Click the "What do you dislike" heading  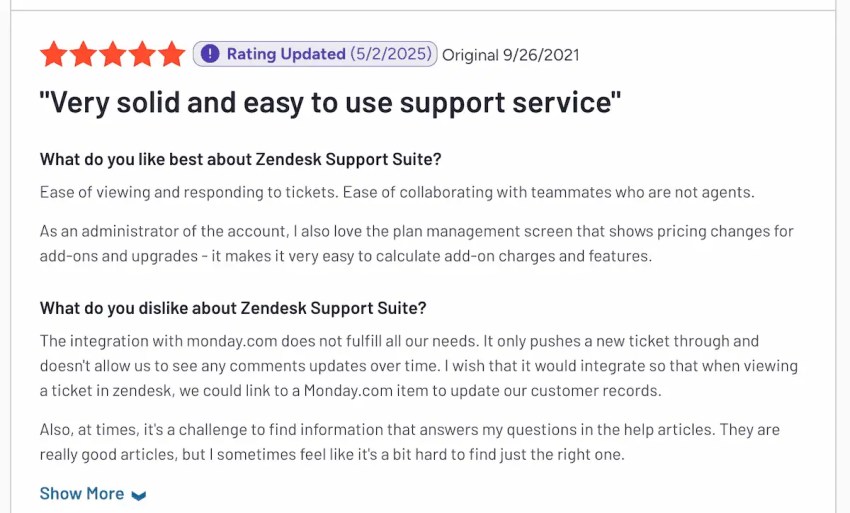(233, 308)
